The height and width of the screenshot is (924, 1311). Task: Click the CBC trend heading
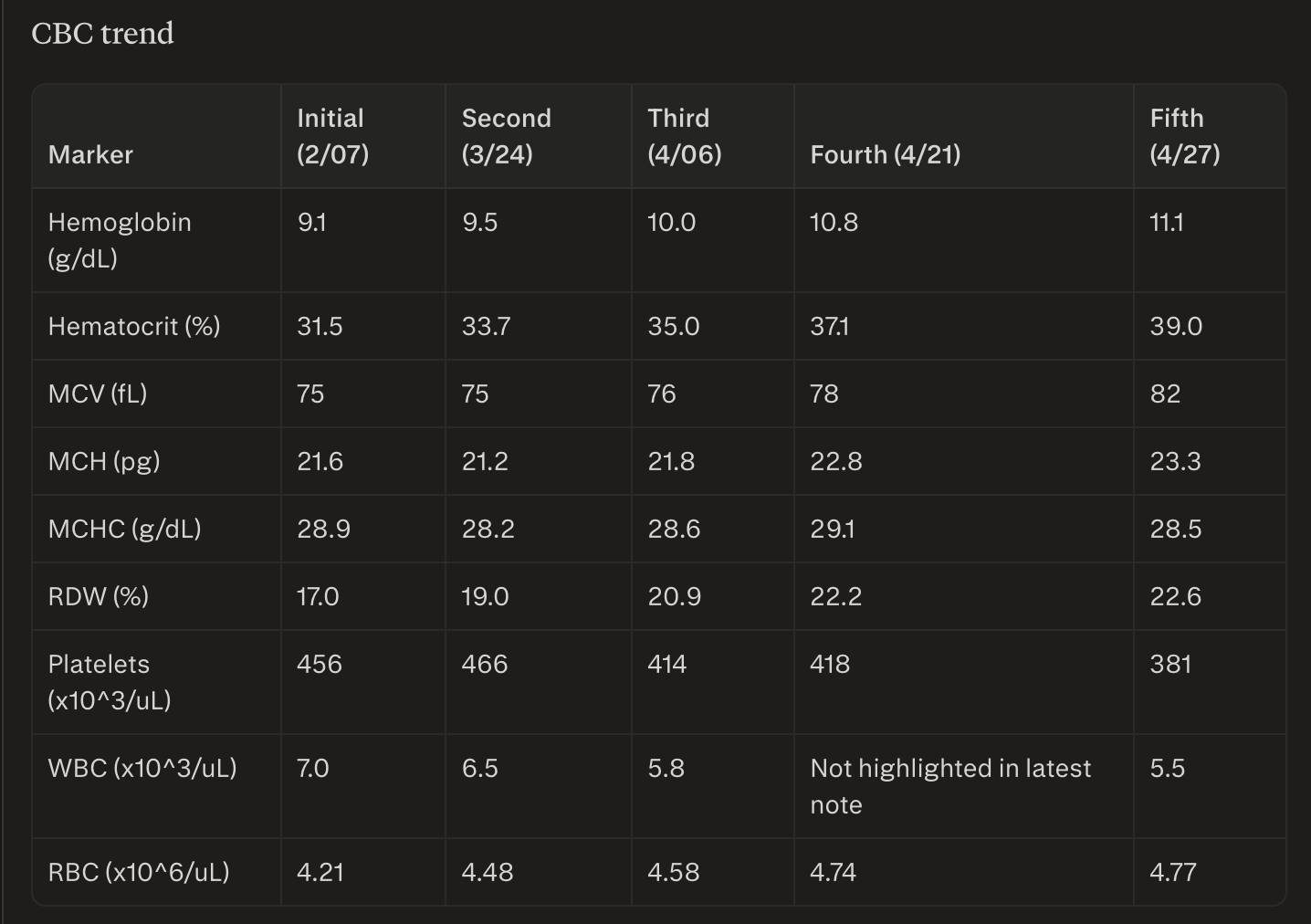coord(102,34)
